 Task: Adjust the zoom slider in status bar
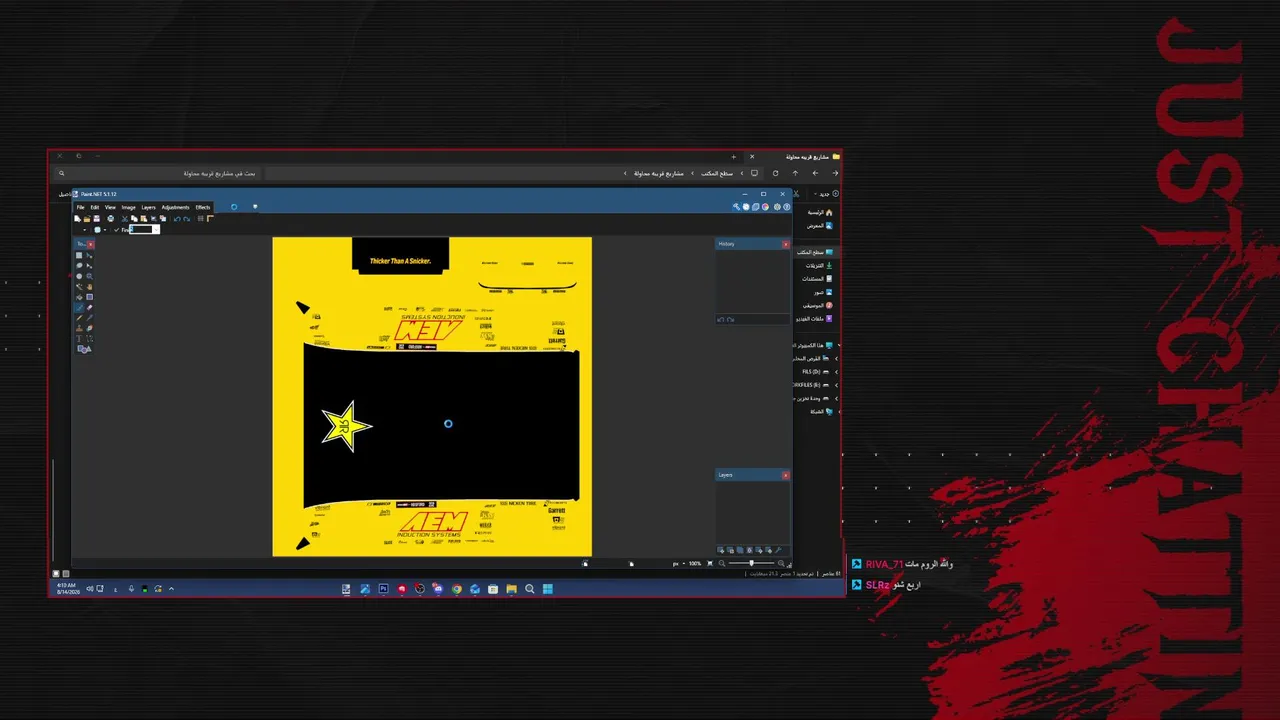pos(752,564)
